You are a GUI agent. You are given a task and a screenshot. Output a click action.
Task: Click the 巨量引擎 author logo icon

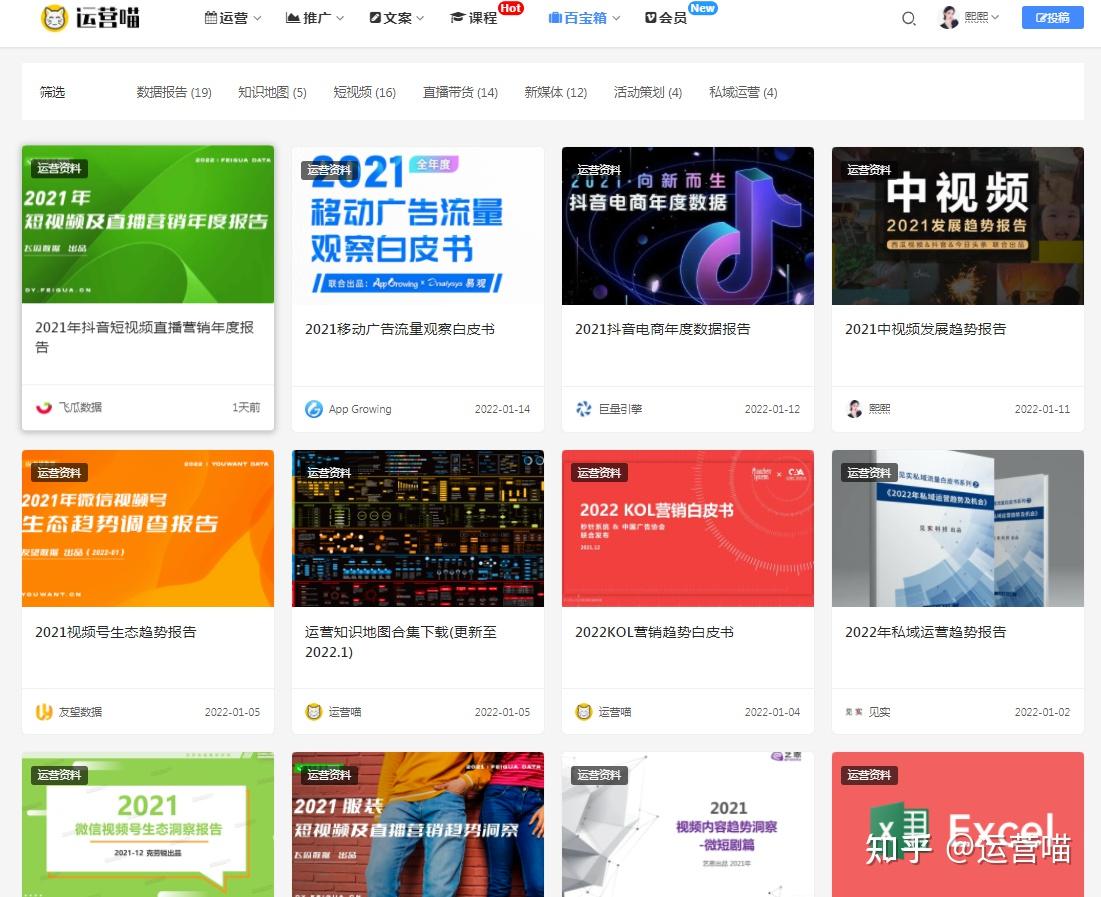584,409
